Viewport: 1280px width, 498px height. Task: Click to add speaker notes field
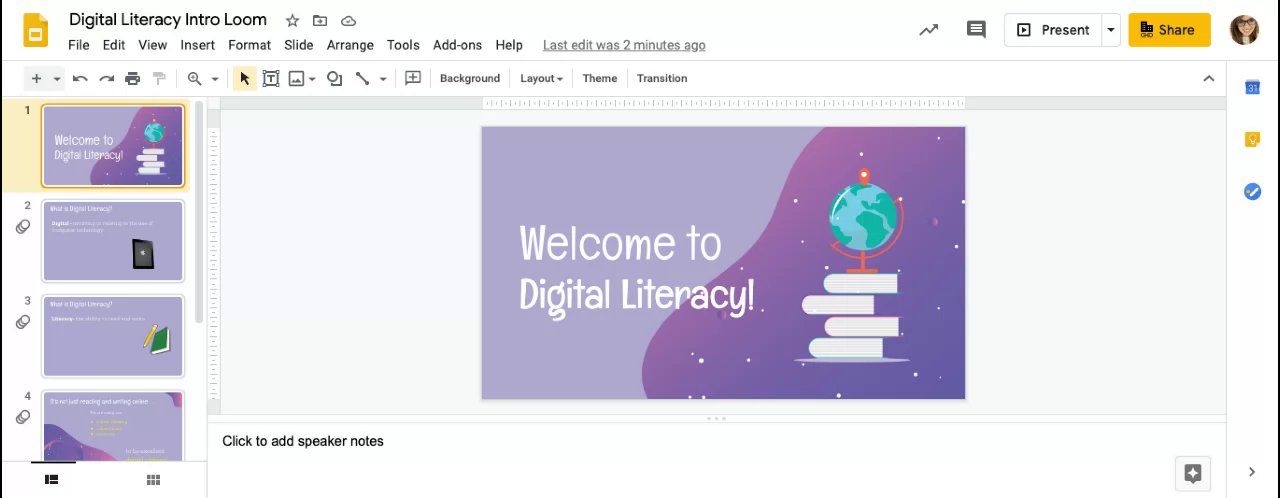(716, 441)
